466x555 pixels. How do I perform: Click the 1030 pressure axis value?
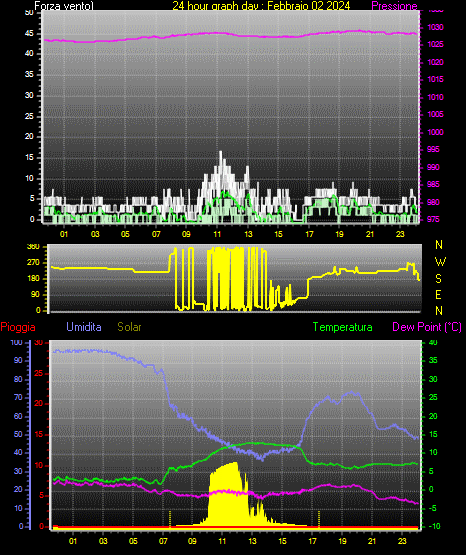(x=436, y=27)
